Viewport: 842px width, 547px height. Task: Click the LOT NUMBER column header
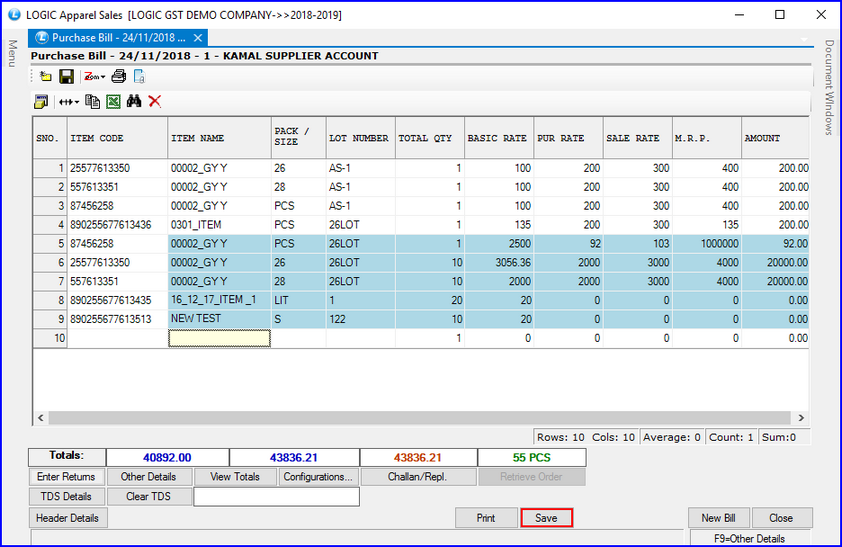tap(360, 138)
